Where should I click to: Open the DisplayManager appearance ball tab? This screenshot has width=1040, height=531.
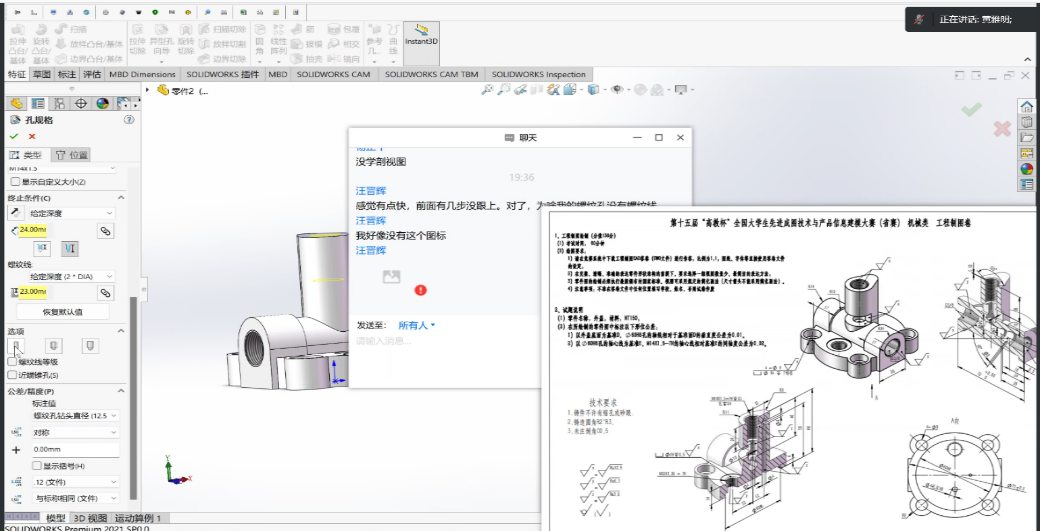[102, 103]
